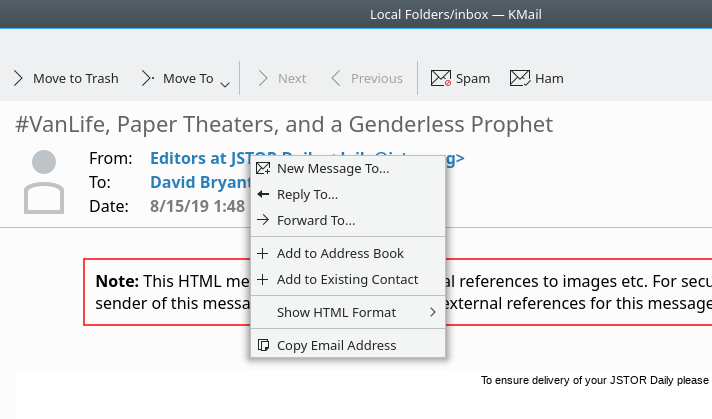The image size is (712, 419).
Task: Click the date value 8/15/19
Action: point(198,206)
